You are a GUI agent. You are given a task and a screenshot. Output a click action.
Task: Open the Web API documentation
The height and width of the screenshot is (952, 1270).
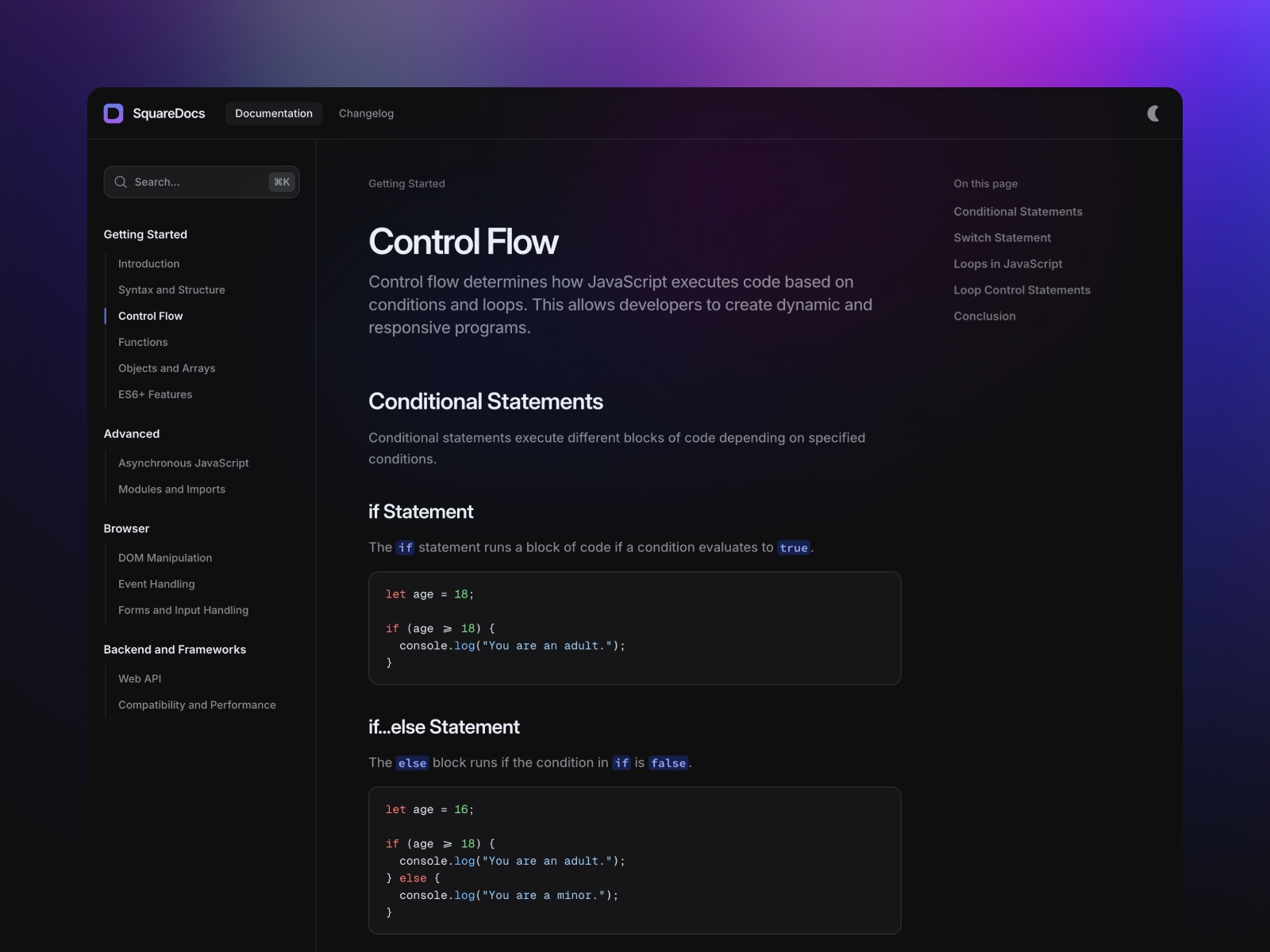click(x=140, y=678)
